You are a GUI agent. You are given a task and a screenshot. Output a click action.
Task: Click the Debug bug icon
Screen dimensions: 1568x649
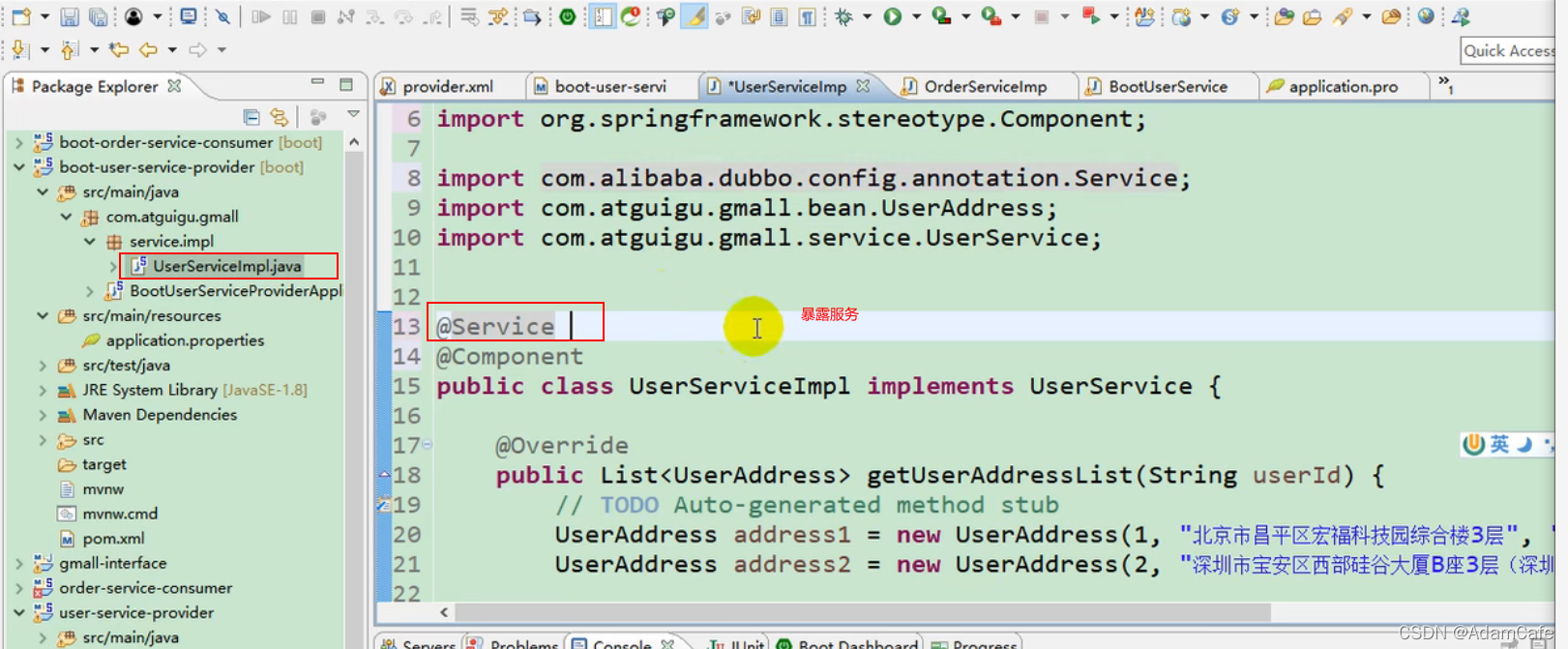843,16
